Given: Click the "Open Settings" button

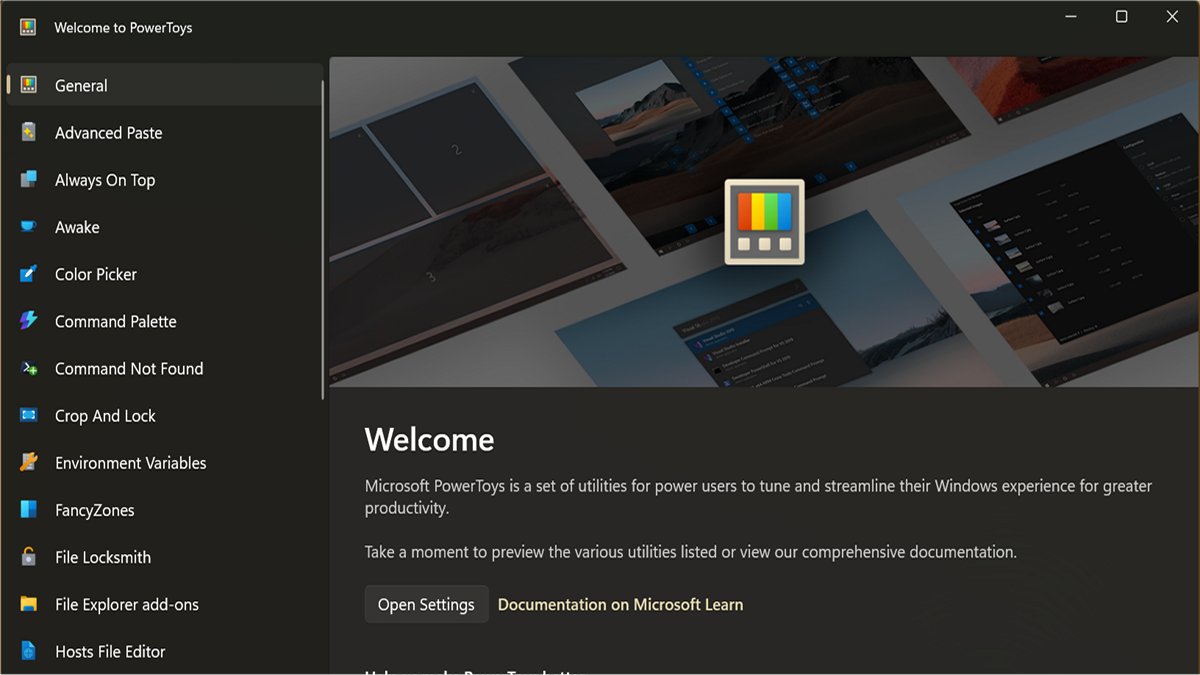Looking at the screenshot, I should point(426,603).
